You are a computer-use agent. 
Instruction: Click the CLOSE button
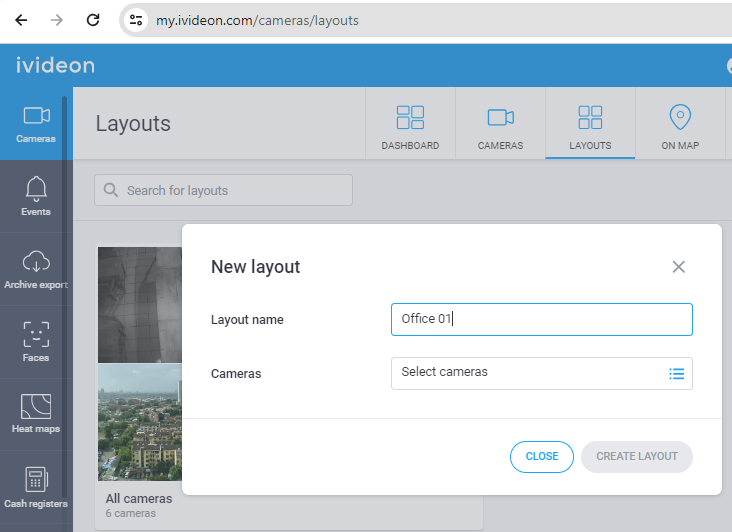point(542,456)
